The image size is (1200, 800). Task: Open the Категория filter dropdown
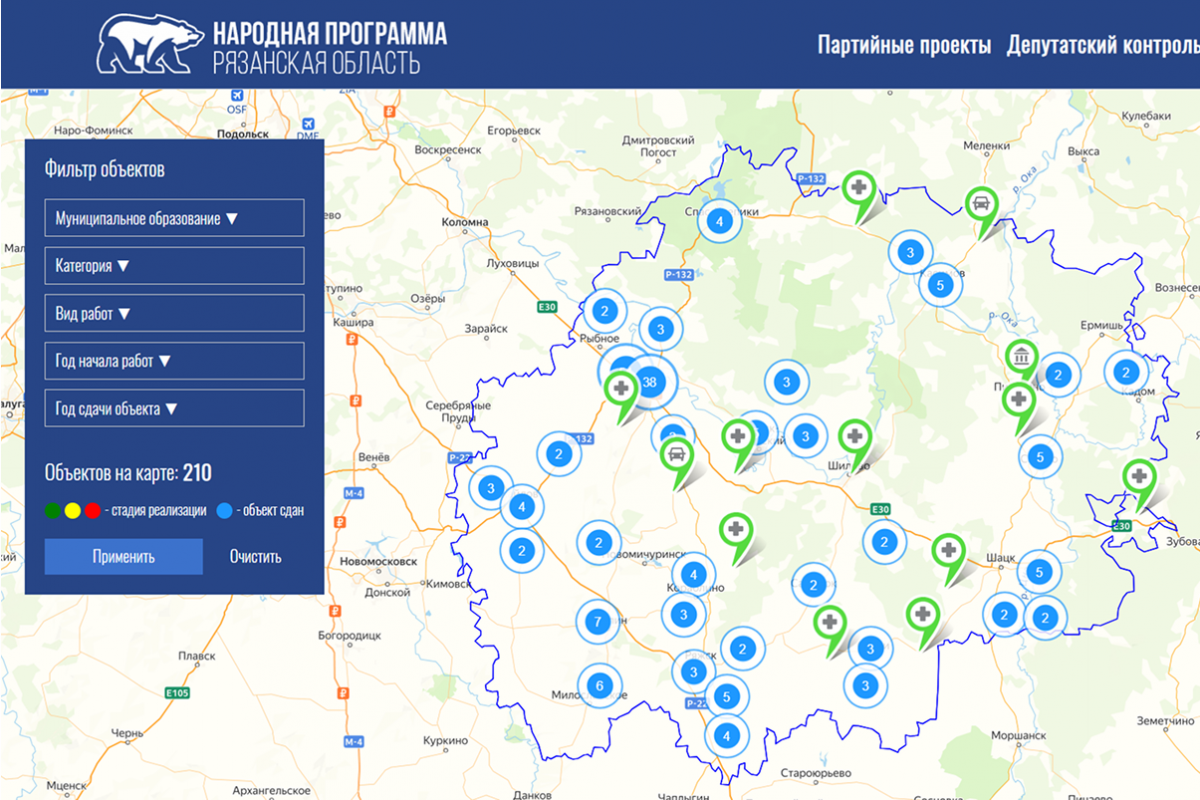[174, 266]
